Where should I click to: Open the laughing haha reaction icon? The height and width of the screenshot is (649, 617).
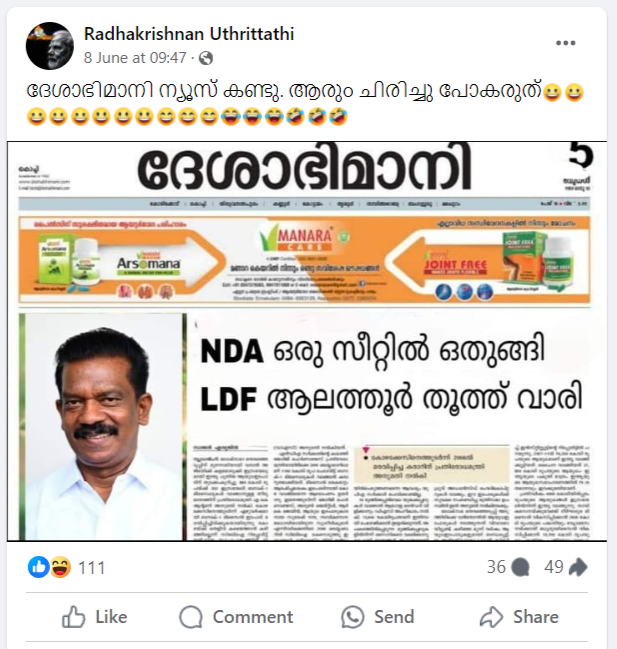pyautogui.click(x=60, y=567)
